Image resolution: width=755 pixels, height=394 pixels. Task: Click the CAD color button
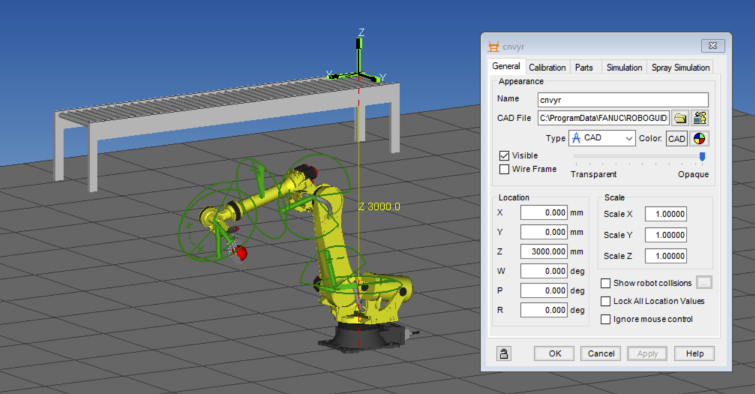pyautogui.click(x=677, y=139)
